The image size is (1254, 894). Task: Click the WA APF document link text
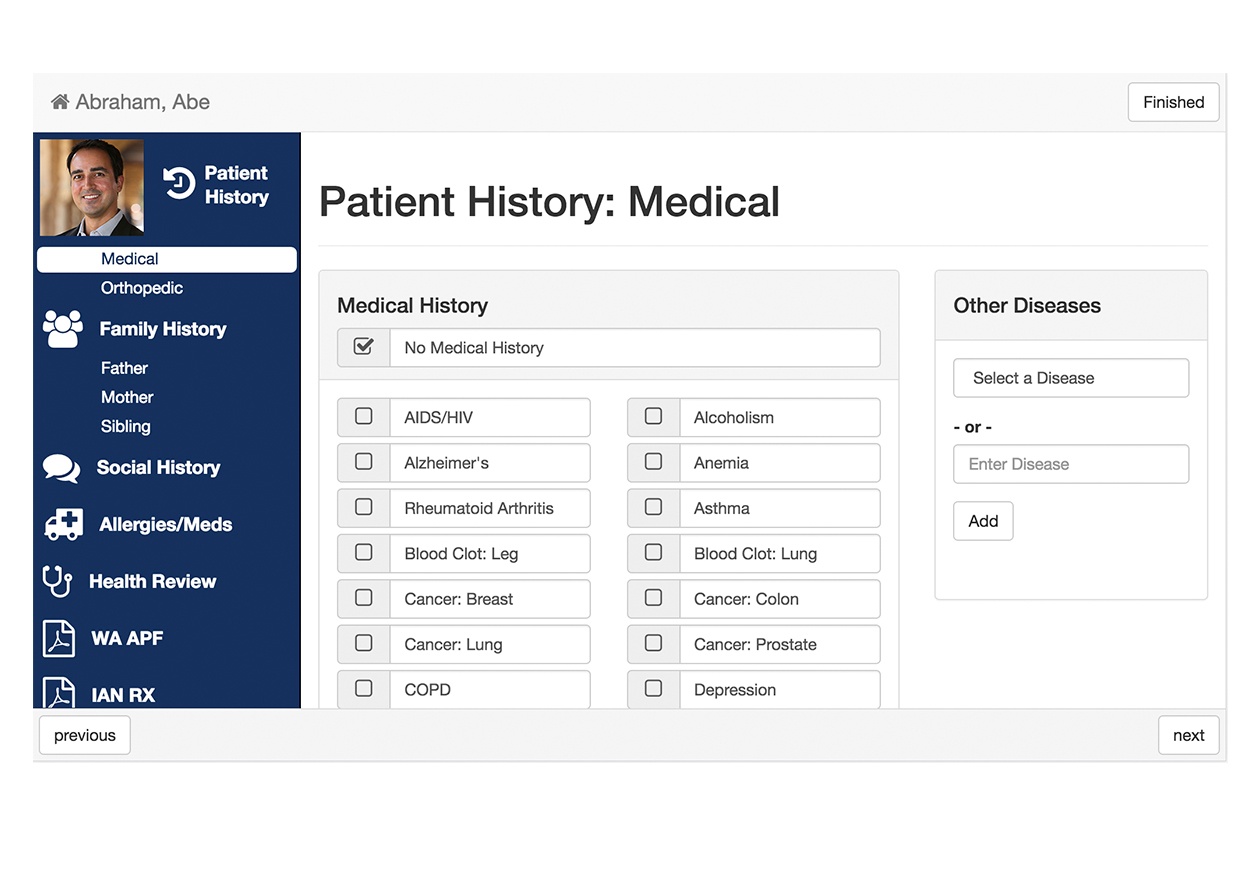pos(127,638)
